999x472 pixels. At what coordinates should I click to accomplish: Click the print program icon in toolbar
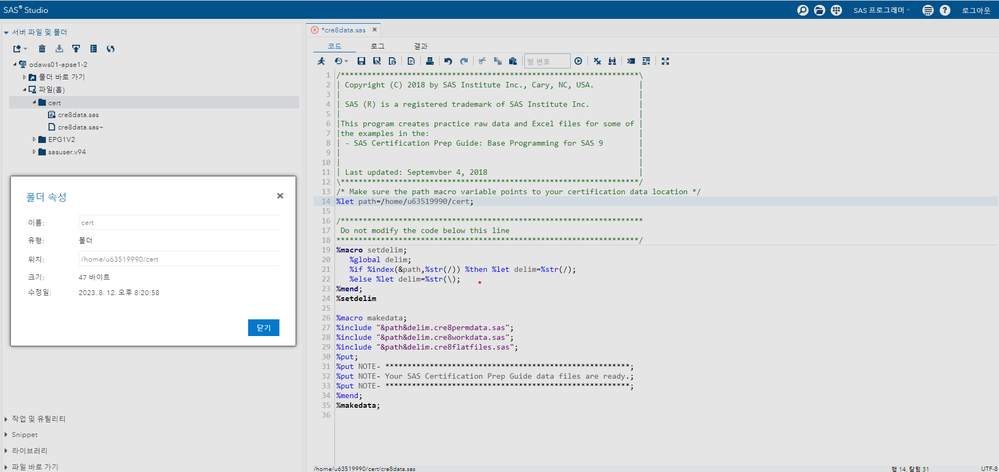pos(428,61)
